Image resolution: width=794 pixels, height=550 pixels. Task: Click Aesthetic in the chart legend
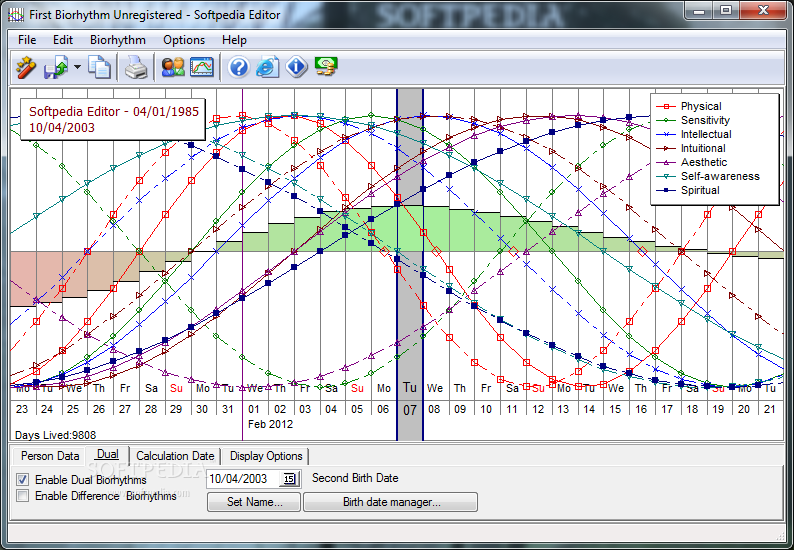coord(704,162)
